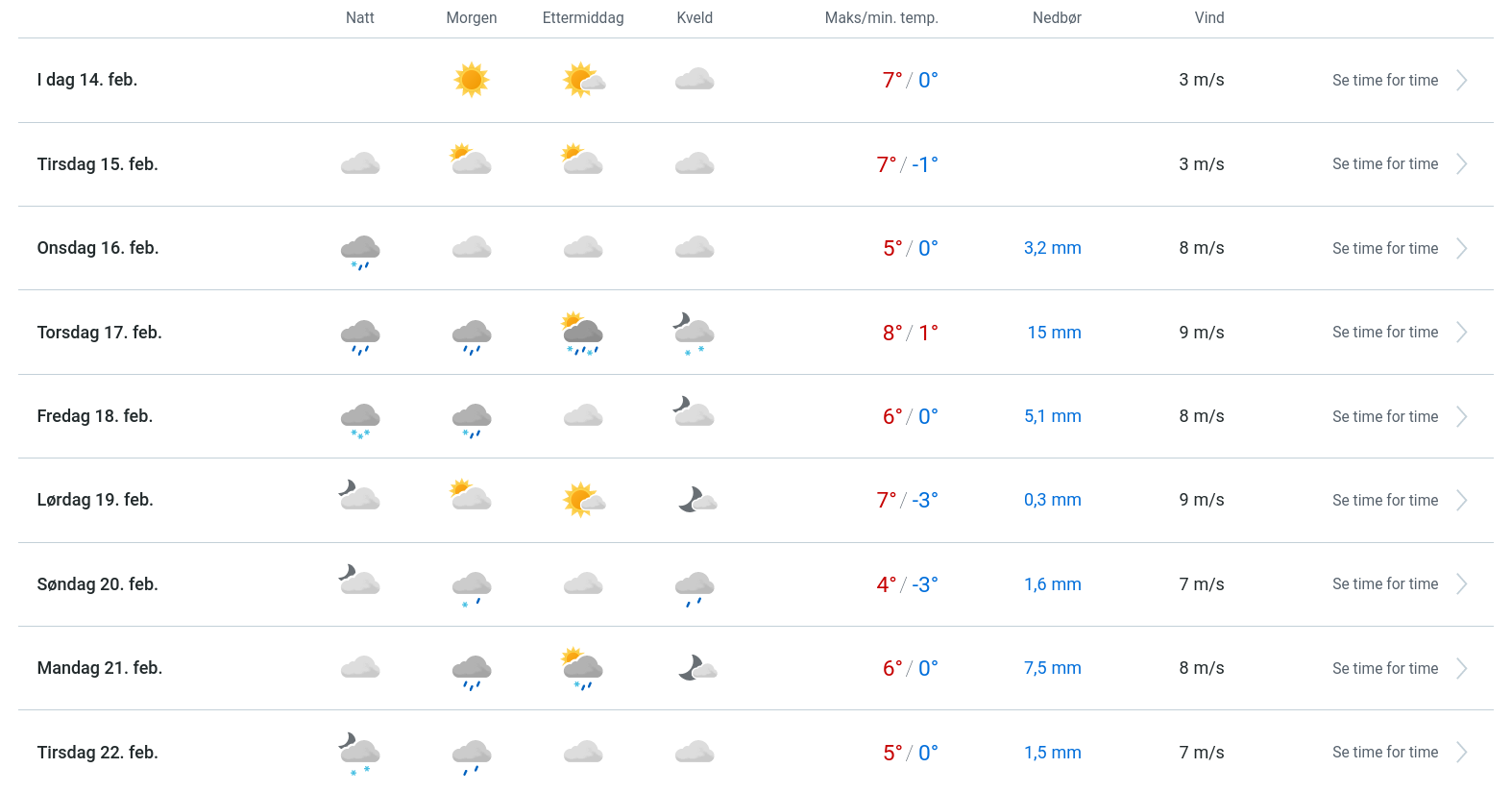Screen dimensions: 1512x793
Task: Click the Nedbør column header
Action: point(1057,17)
